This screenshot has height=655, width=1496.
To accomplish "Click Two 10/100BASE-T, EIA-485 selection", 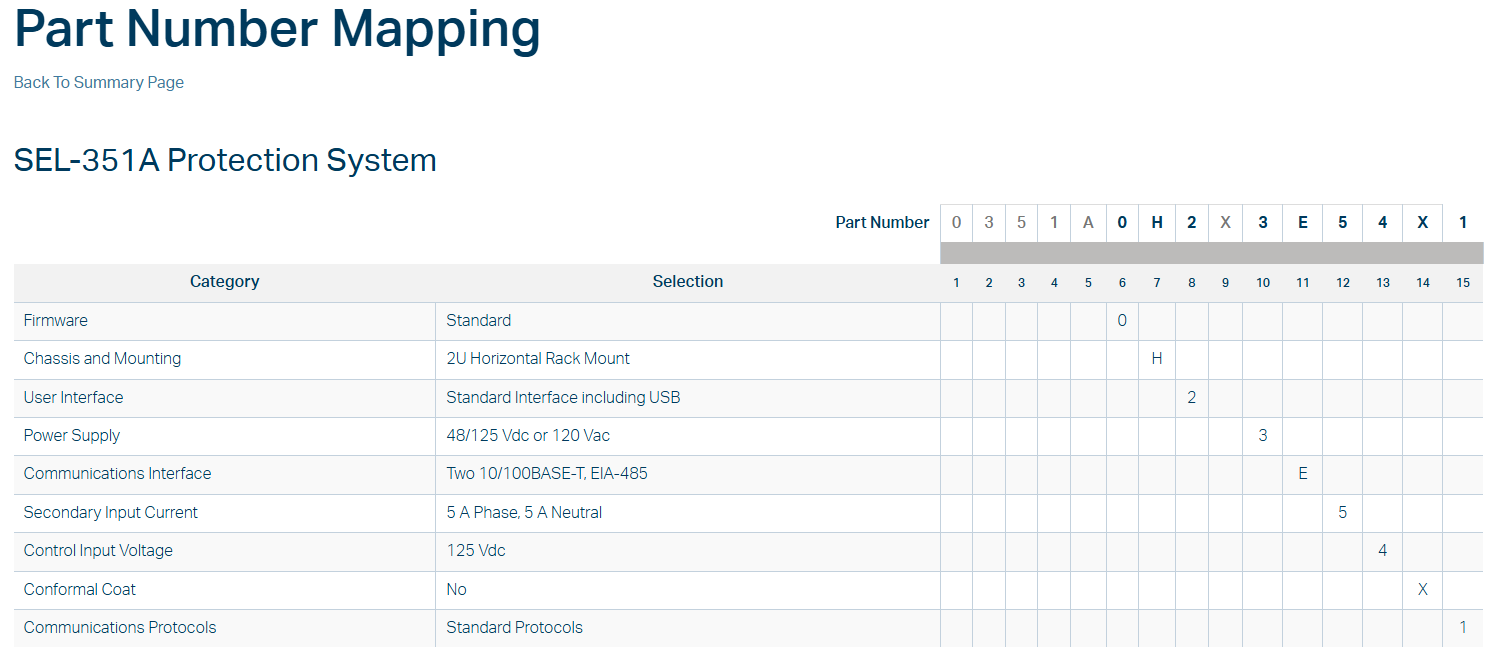I will click(x=688, y=474).
